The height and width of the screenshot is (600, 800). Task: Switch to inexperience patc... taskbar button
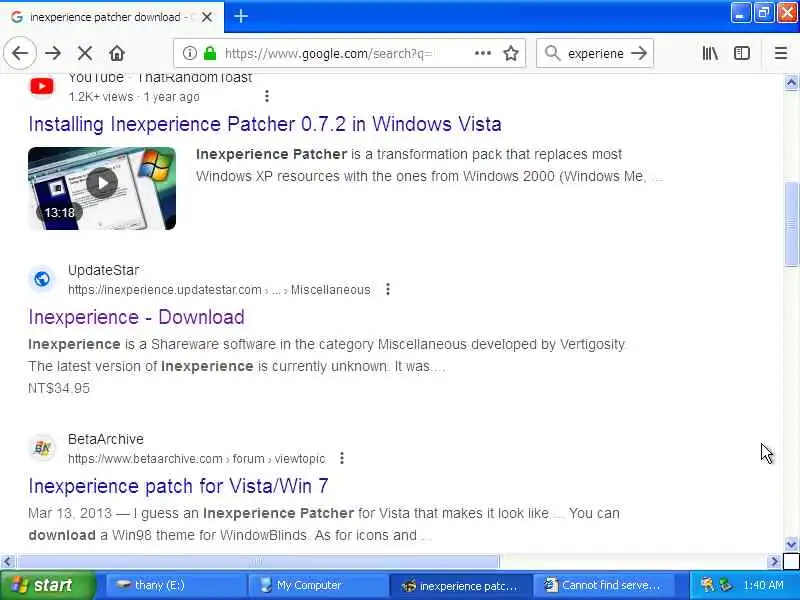click(x=460, y=585)
